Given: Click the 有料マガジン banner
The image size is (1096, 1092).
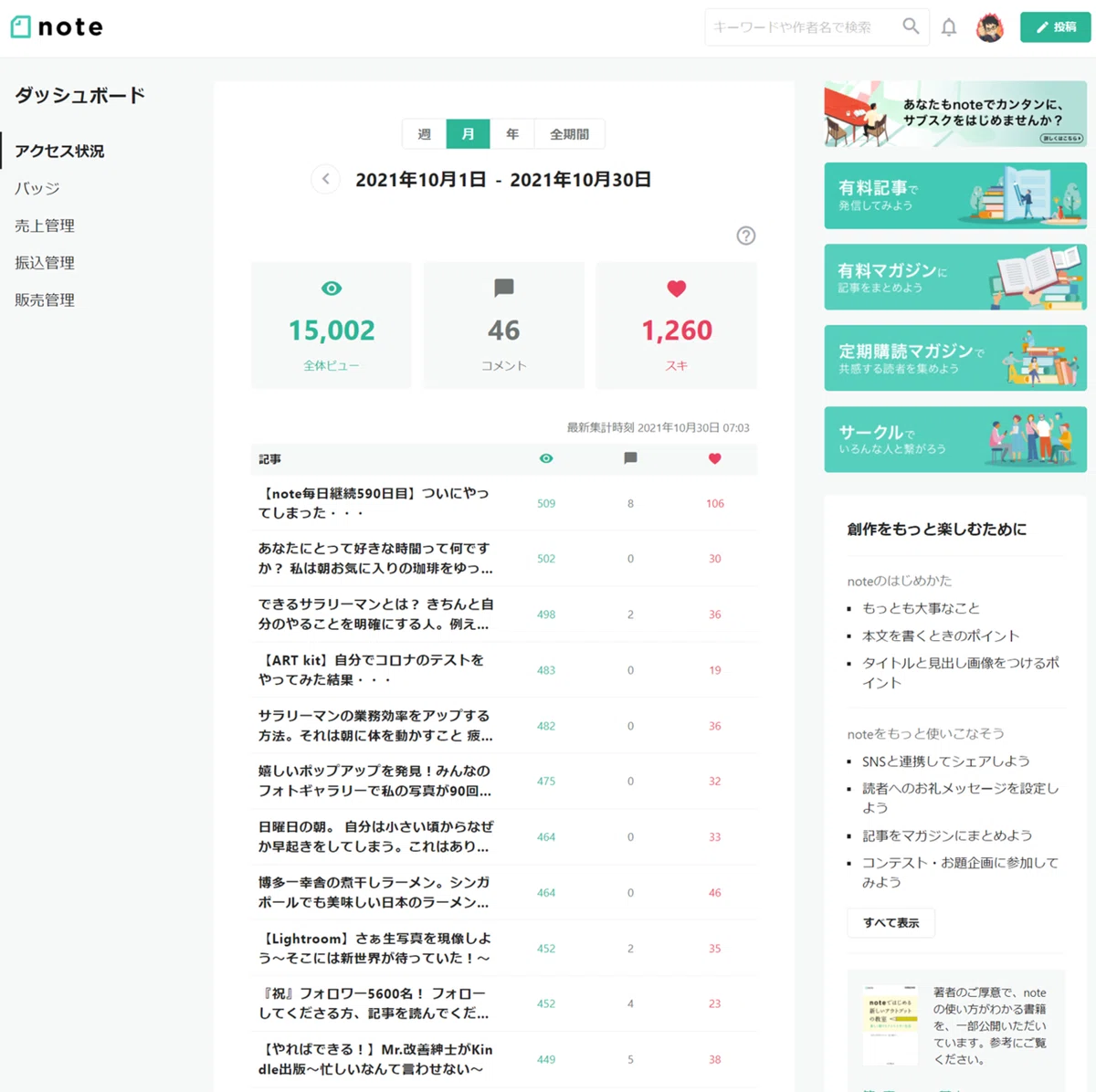Looking at the screenshot, I should pos(955,277).
